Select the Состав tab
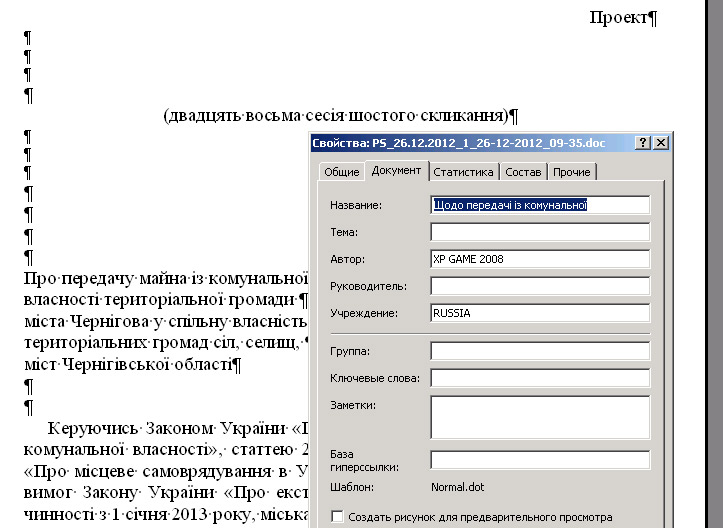The height and width of the screenshot is (528, 723). 523,172
